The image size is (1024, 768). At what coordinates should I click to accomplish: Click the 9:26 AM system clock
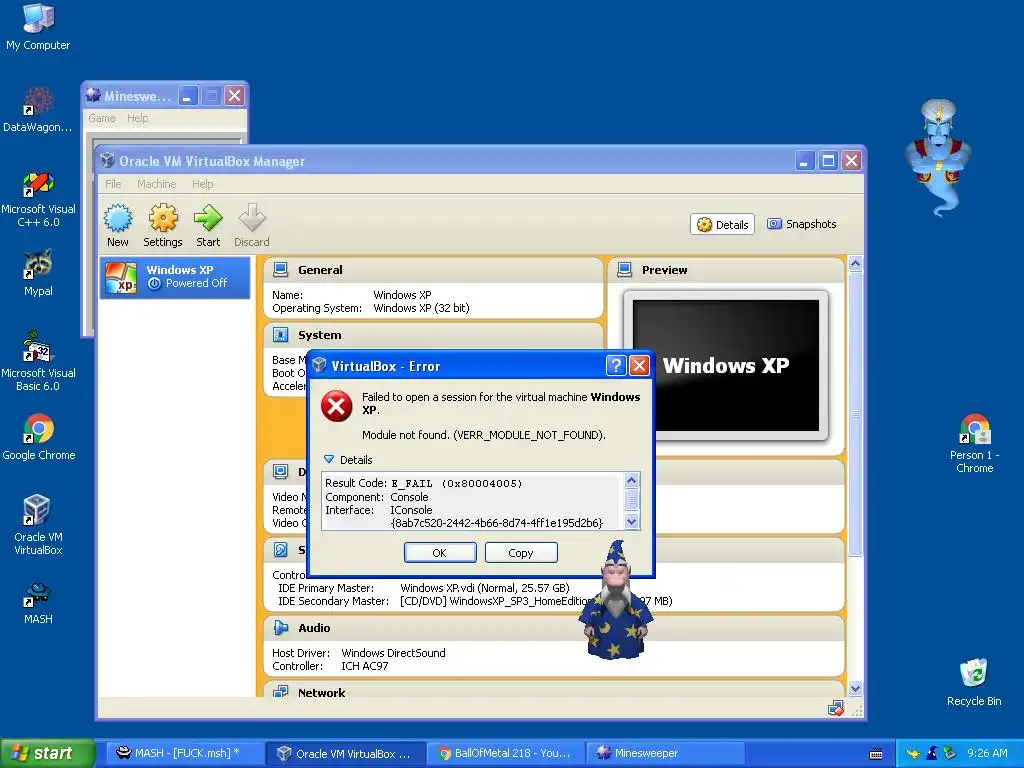pos(987,753)
